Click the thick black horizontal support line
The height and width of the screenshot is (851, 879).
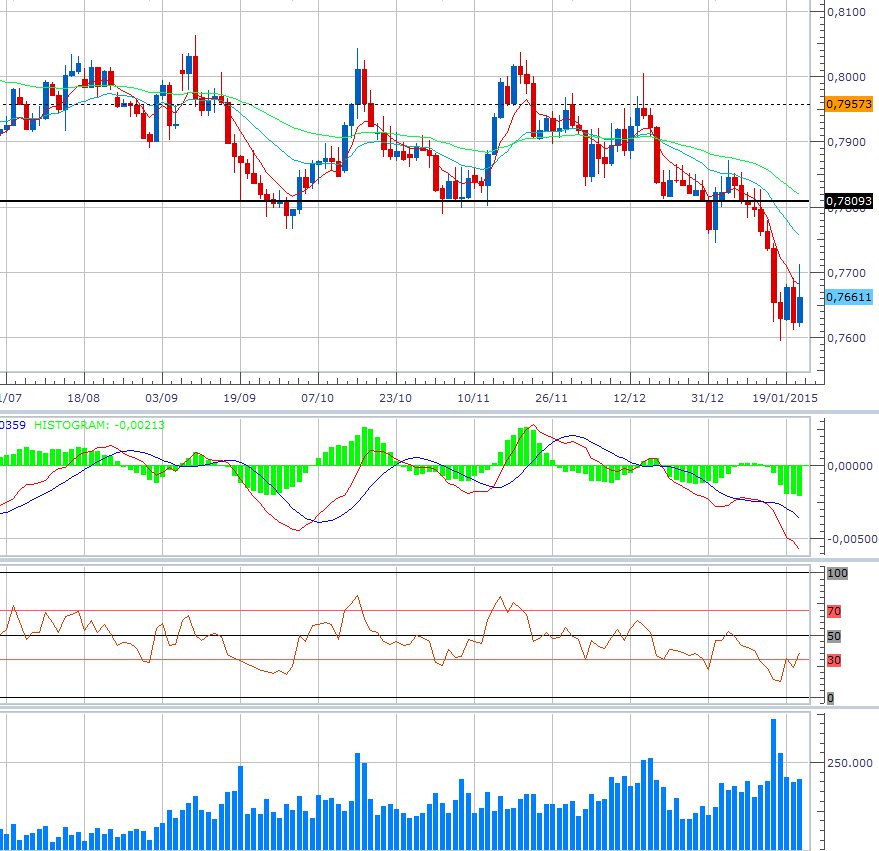[400, 202]
